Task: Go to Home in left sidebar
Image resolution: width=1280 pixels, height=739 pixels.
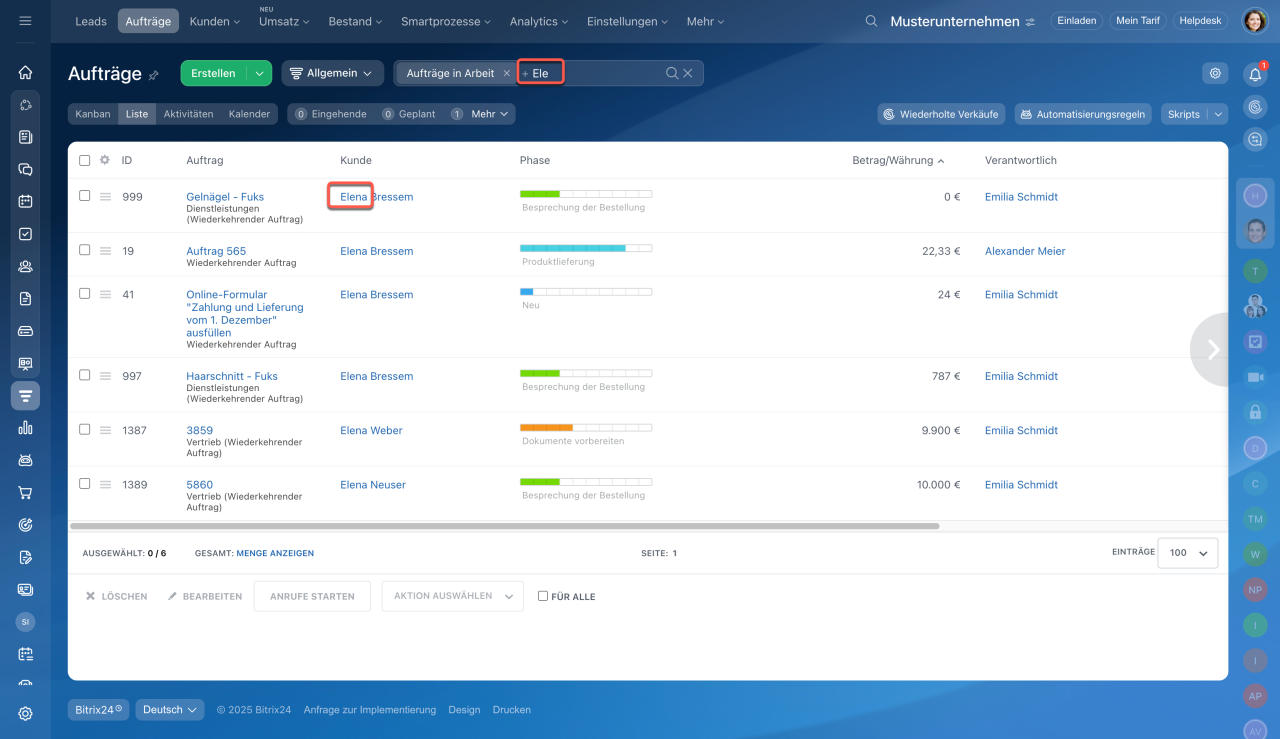Action: click(x=25, y=73)
